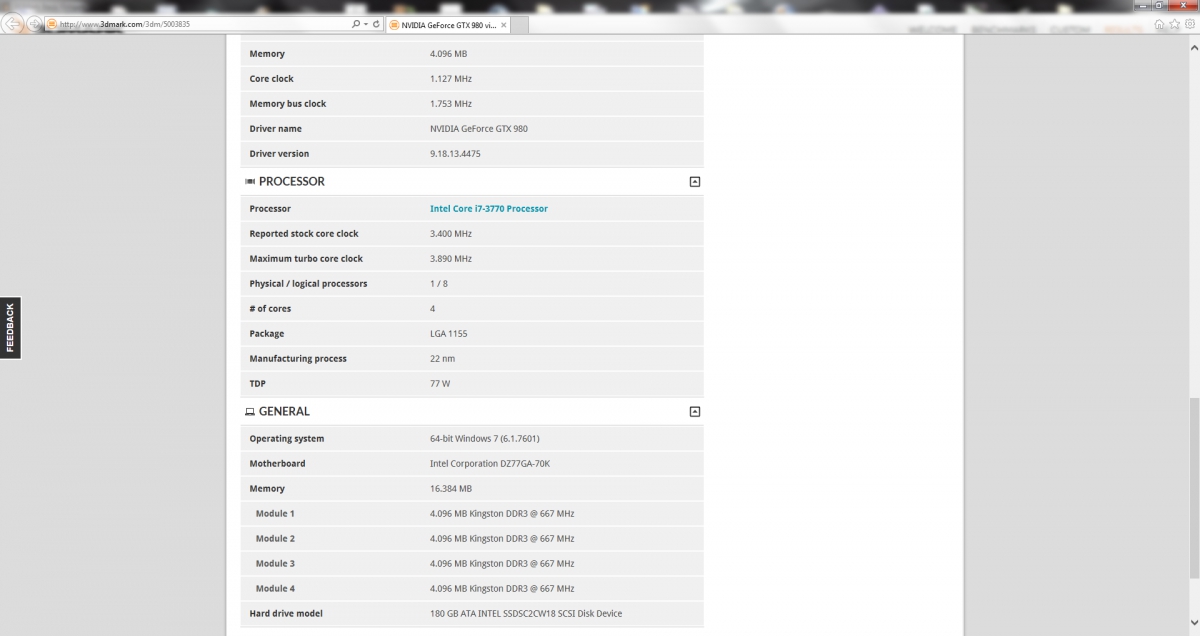1200x636 pixels.
Task: Select the NVIDIA GeForce GTX 980 tab
Action: point(446,25)
